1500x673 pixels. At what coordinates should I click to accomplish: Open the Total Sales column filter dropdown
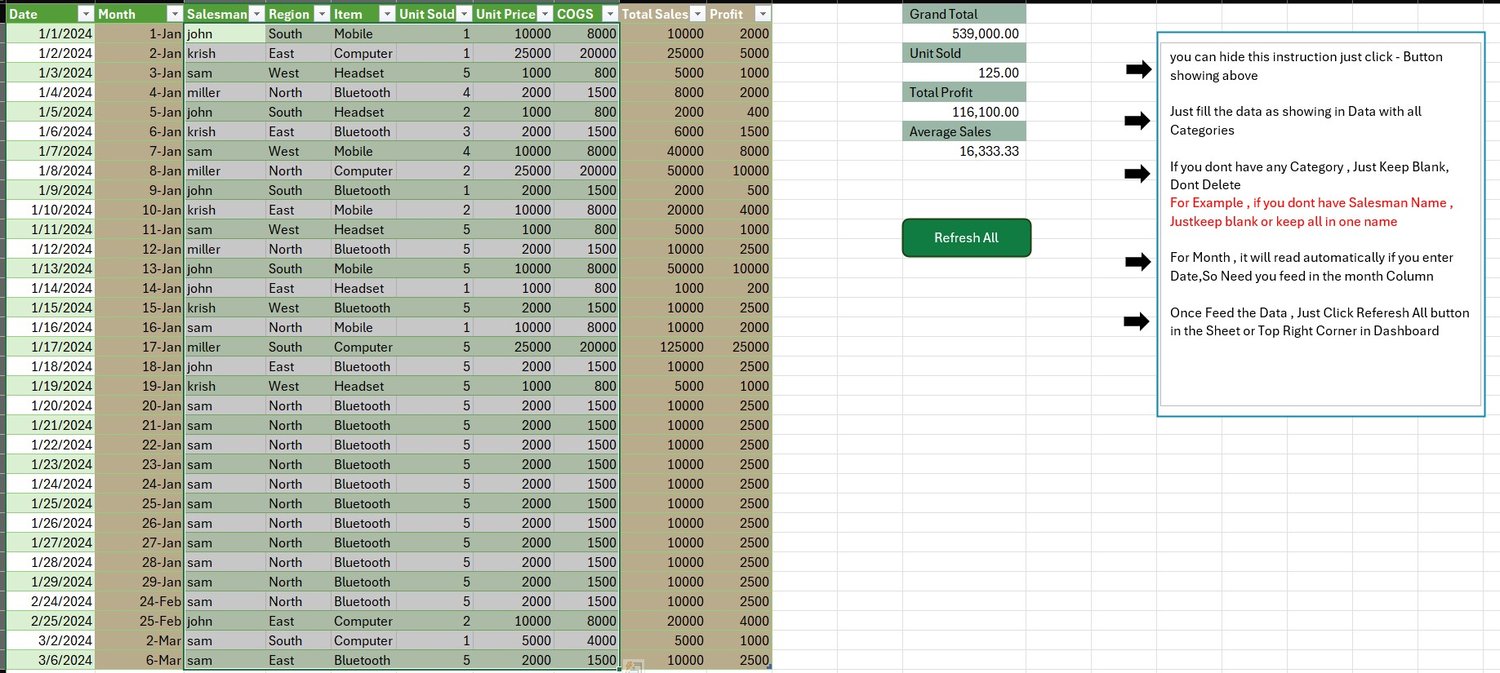(696, 14)
